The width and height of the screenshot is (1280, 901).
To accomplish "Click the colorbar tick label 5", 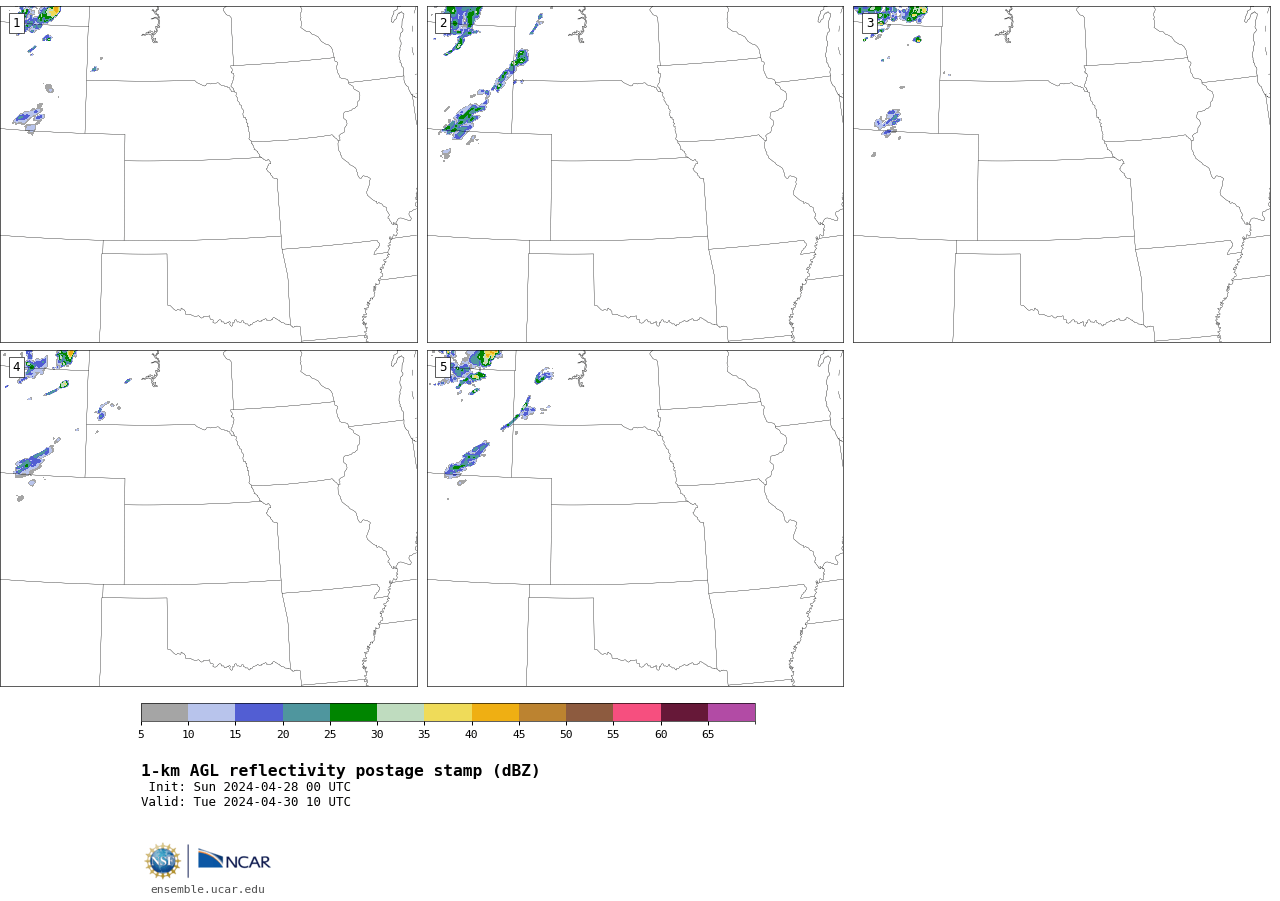I will [x=141, y=735].
